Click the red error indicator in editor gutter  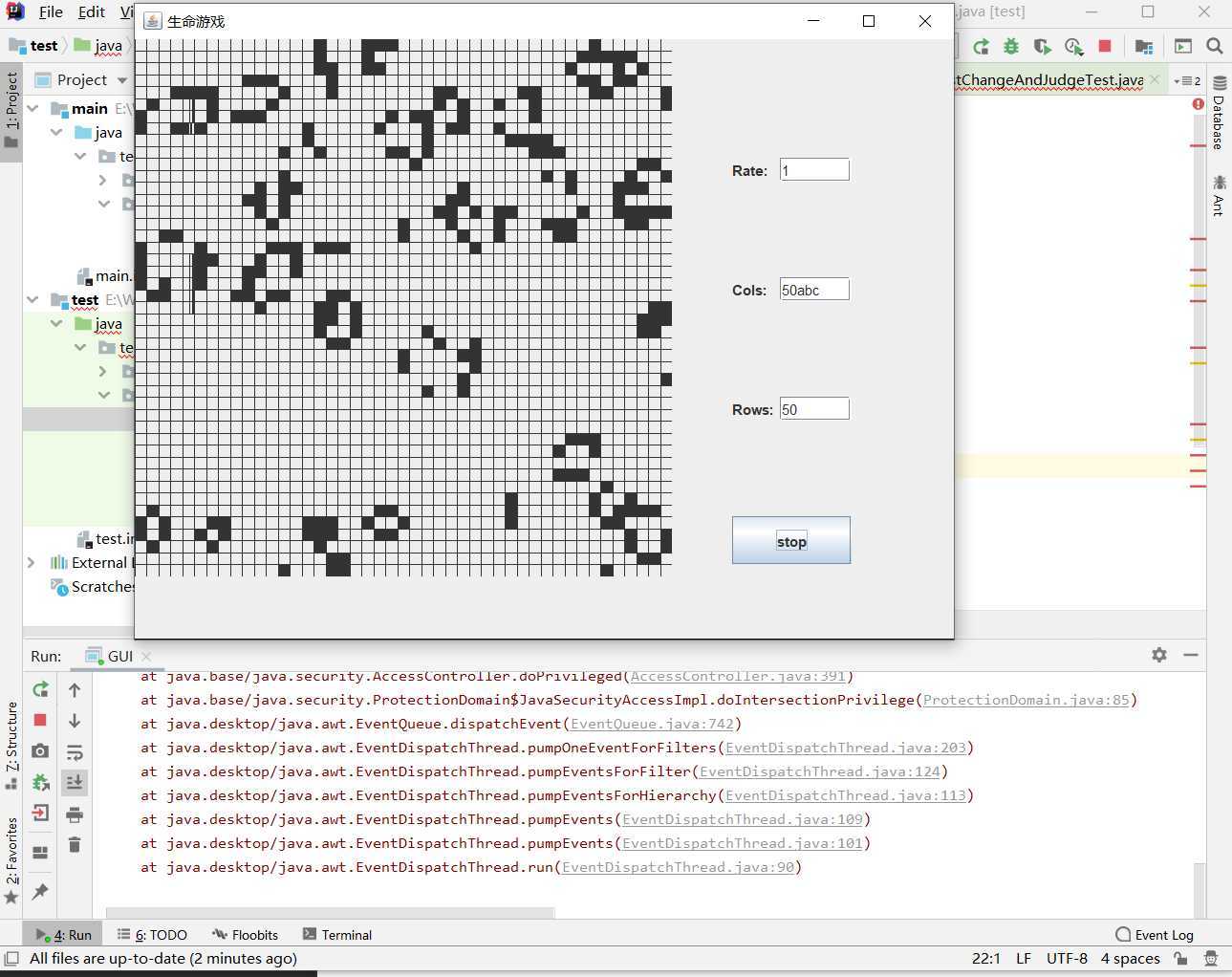coord(1198,103)
